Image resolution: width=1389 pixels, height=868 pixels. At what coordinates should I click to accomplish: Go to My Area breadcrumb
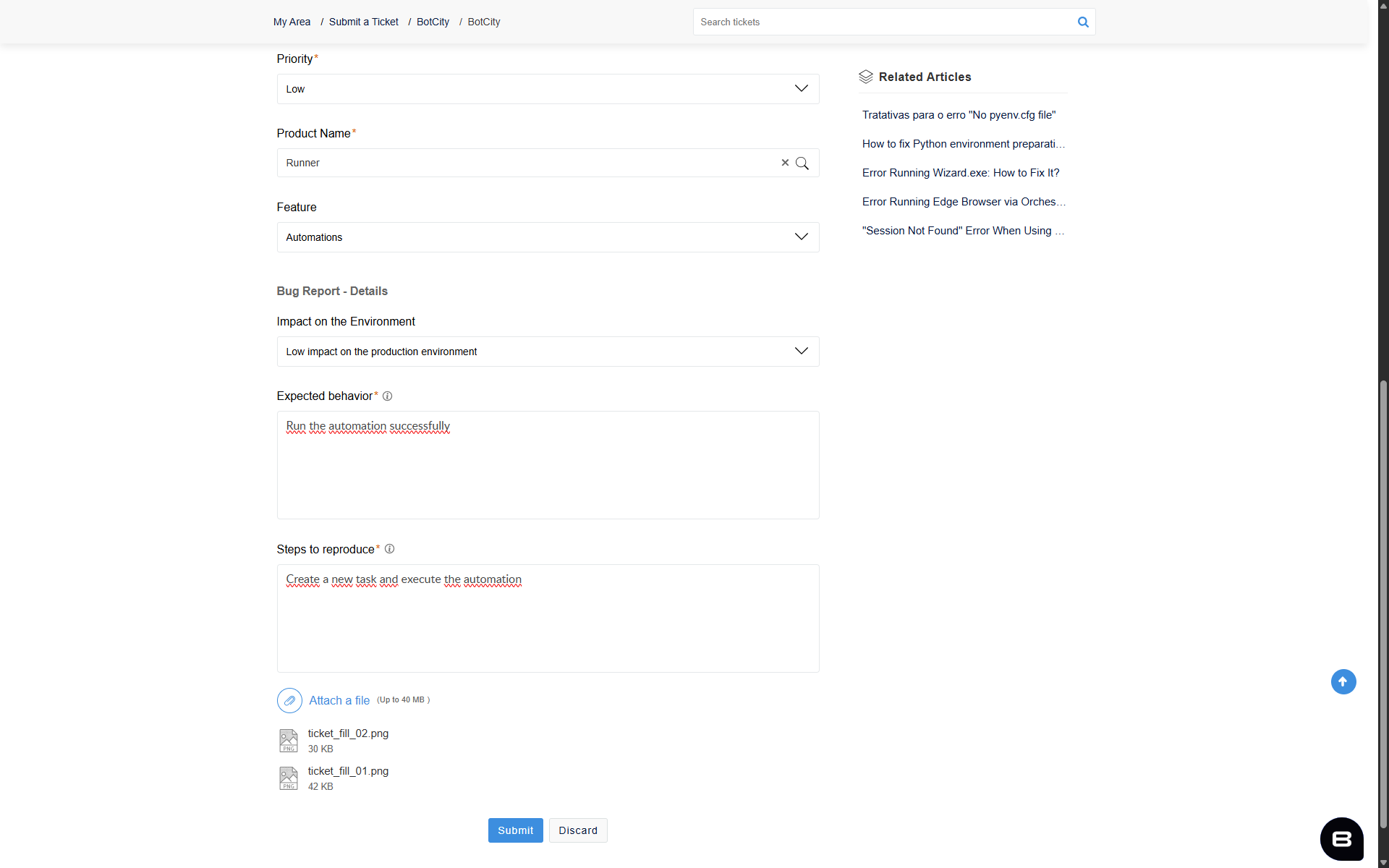click(292, 22)
